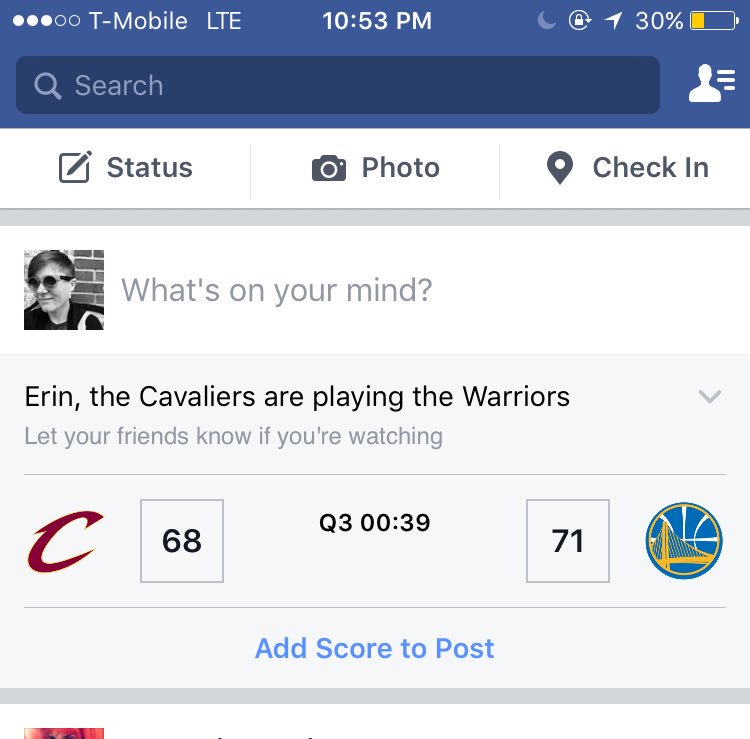Open the profile picture thumbnail

tap(64, 290)
